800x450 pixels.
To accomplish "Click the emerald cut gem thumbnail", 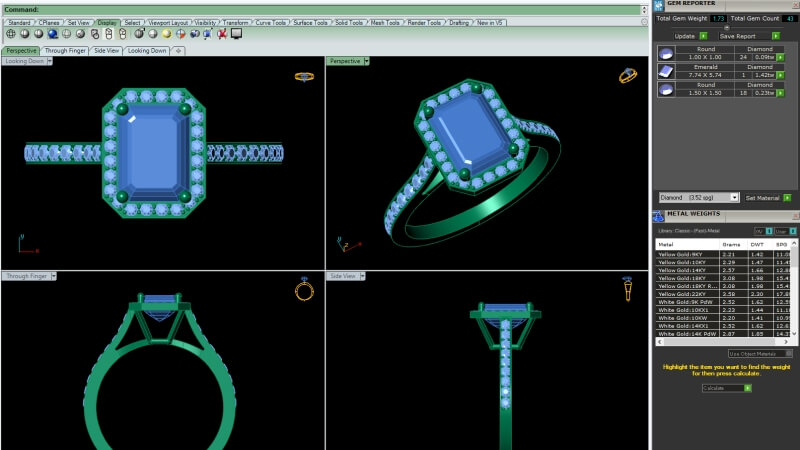I will click(666, 71).
